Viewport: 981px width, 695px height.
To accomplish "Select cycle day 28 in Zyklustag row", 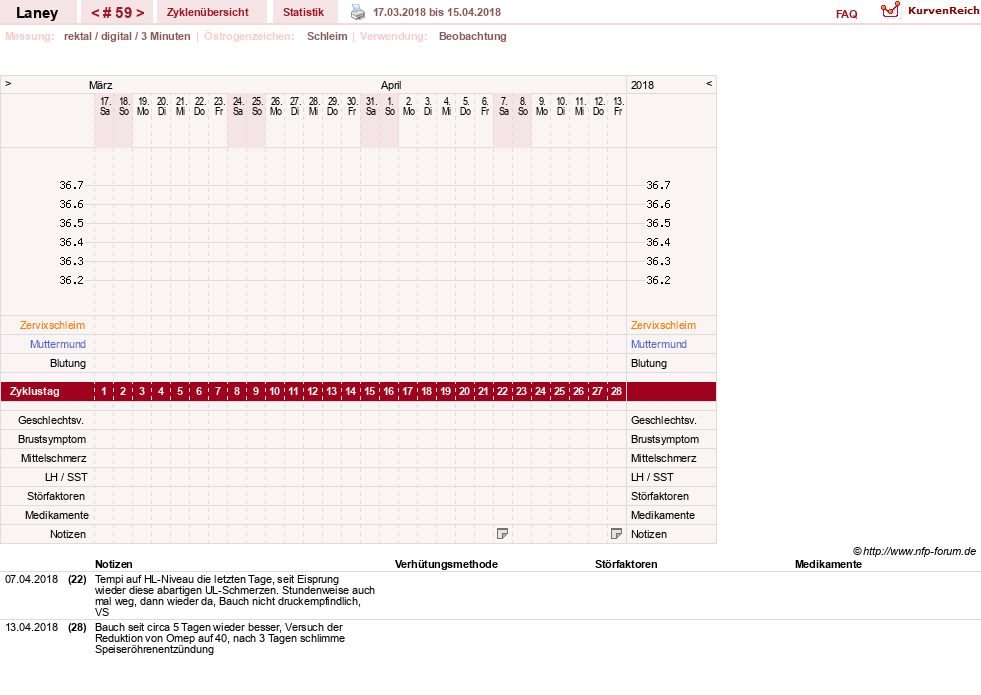I will tap(616, 392).
